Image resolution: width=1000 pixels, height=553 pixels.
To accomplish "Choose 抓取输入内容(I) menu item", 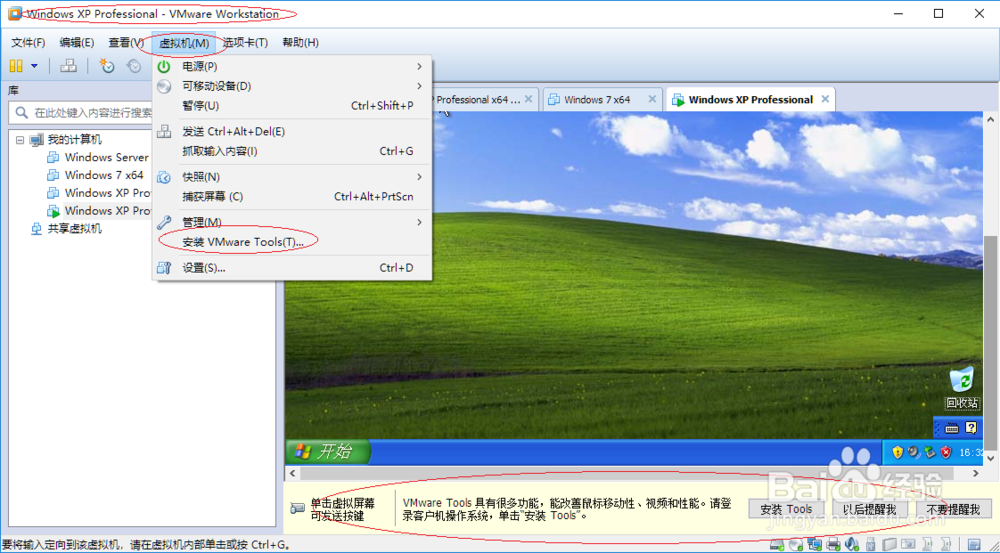I will pos(292,151).
